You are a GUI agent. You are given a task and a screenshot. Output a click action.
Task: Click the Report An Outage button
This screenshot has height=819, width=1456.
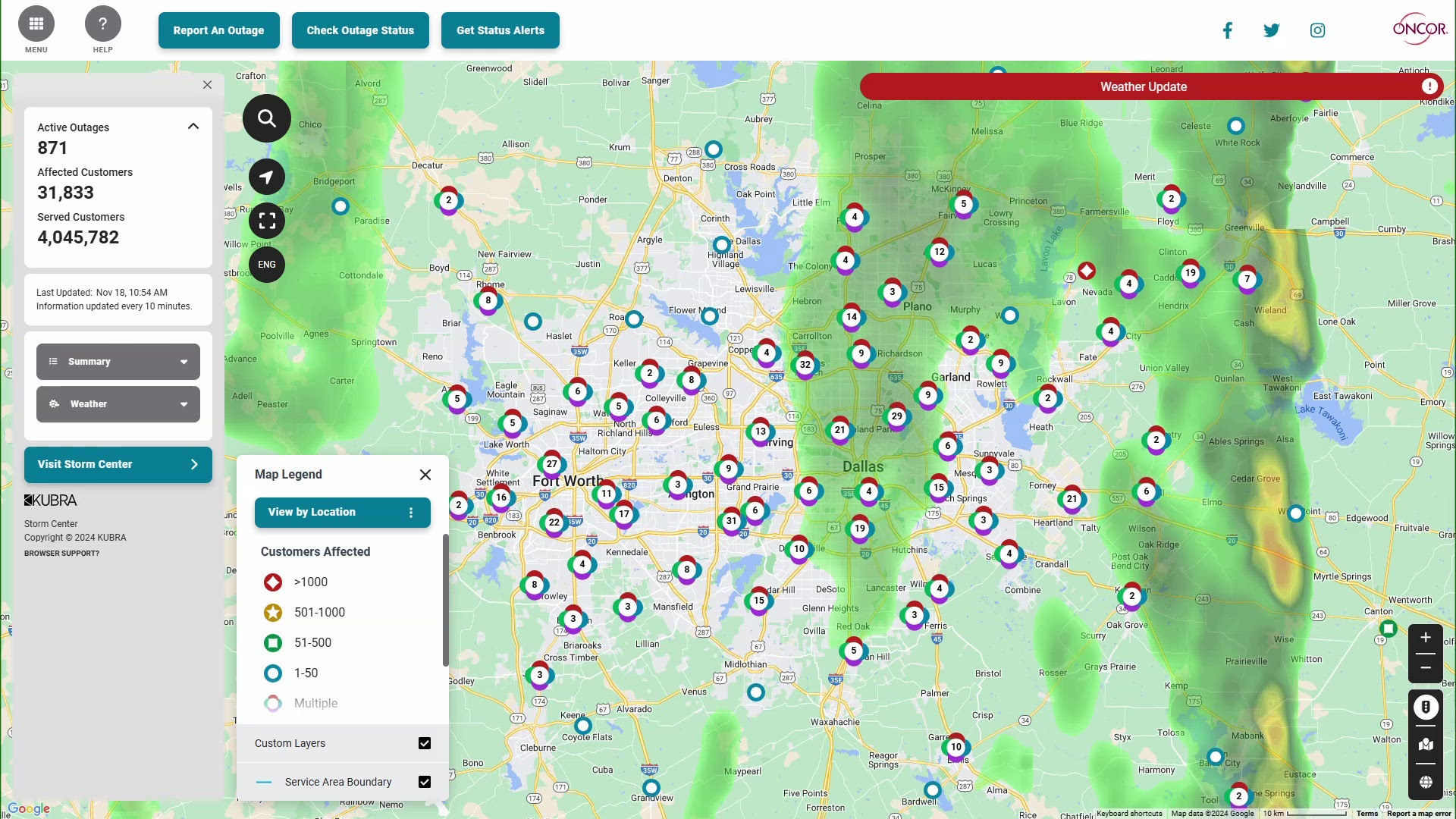coord(218,30)
